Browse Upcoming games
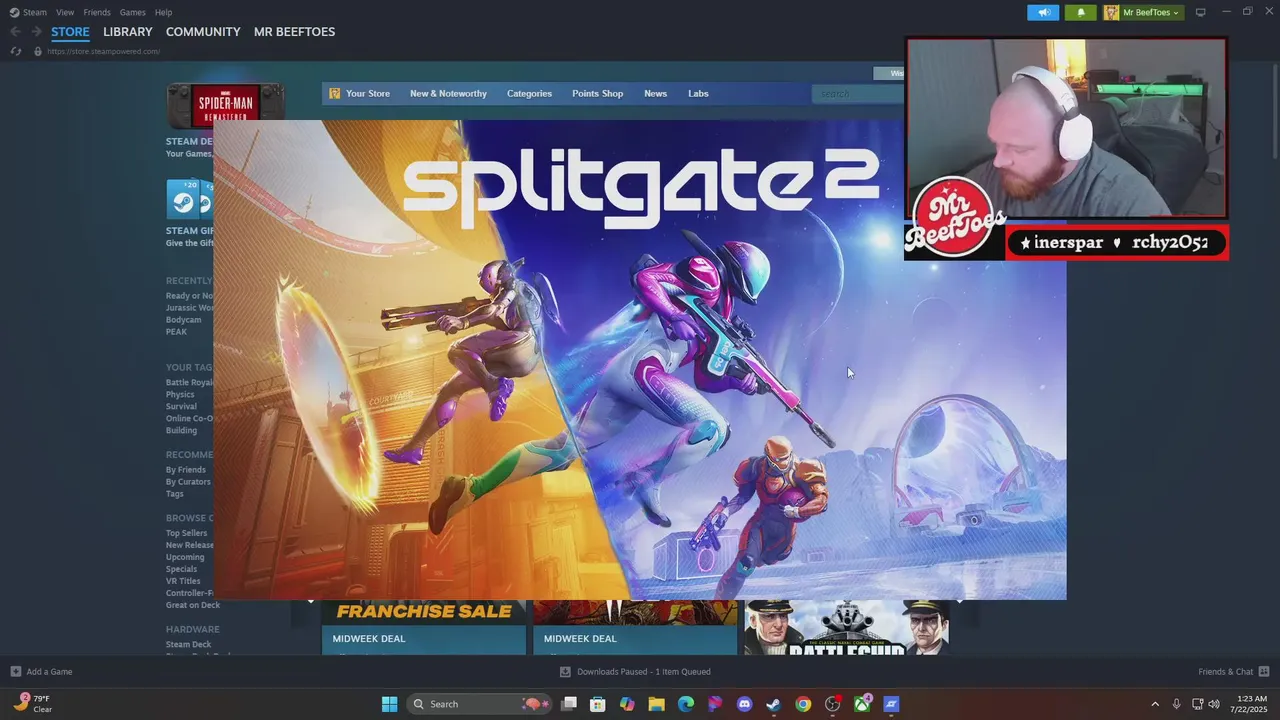Screen dimensions: 1280x720 pos(185,557)
